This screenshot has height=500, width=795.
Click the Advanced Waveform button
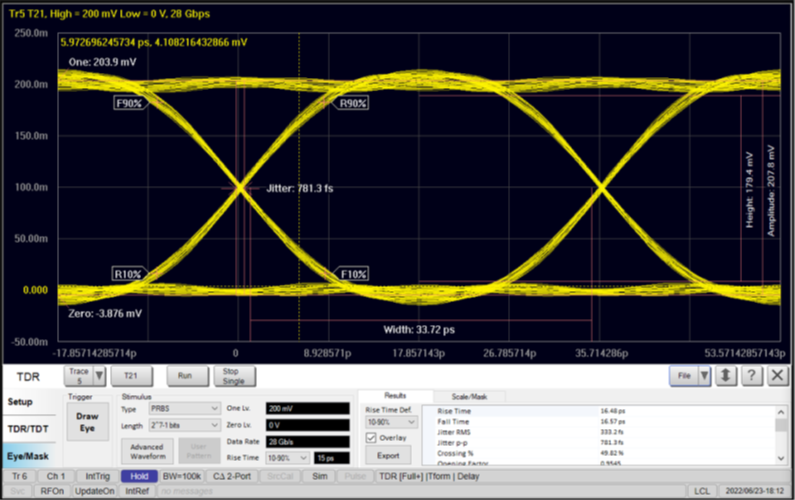click(x=147, y=451)
